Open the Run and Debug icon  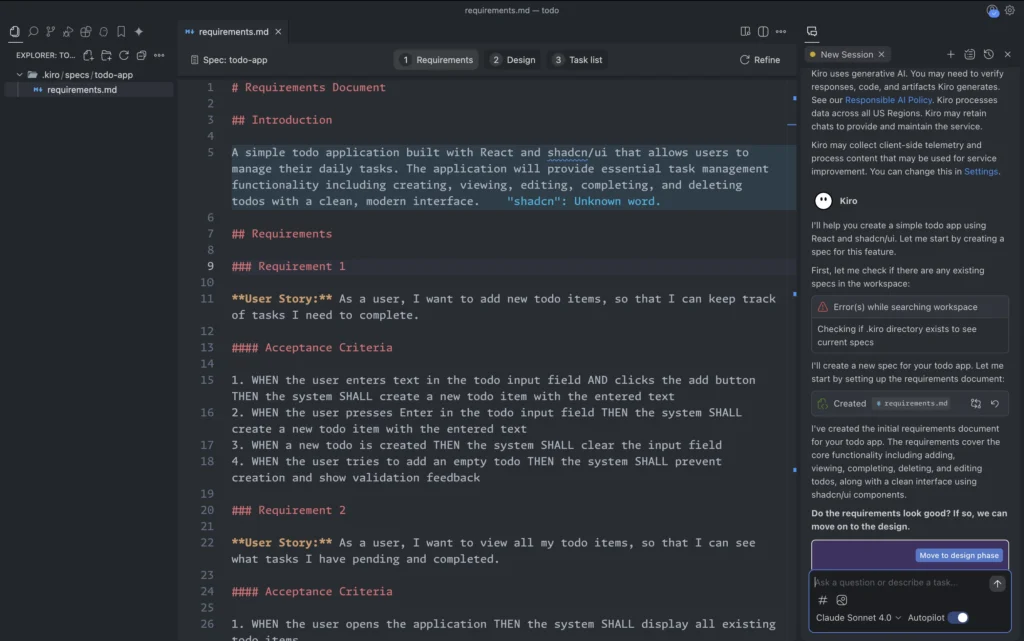tap(68, 31)
